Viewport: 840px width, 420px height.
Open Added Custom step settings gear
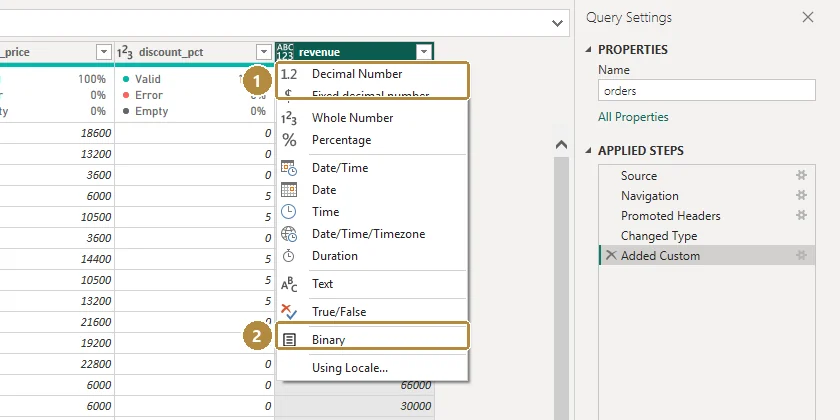(x=801, y=255)
